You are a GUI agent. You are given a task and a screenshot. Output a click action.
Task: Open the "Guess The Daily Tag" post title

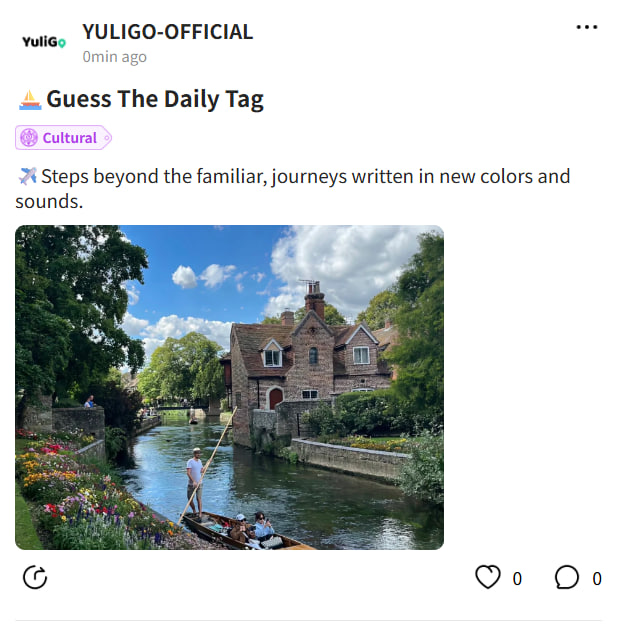155,99
